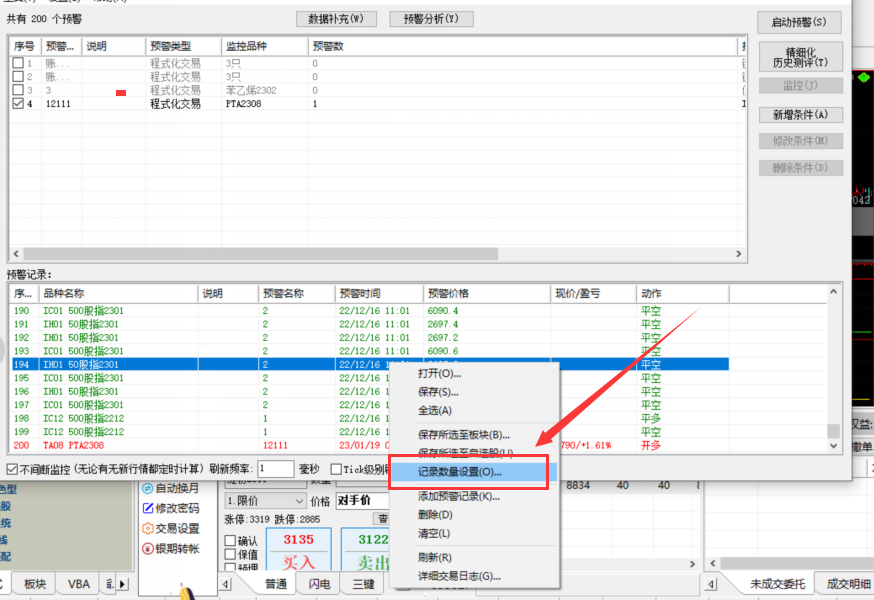Select record 198 IC12 500股指2212
Screen dimensions: 874x600
(x=370, y=418)
